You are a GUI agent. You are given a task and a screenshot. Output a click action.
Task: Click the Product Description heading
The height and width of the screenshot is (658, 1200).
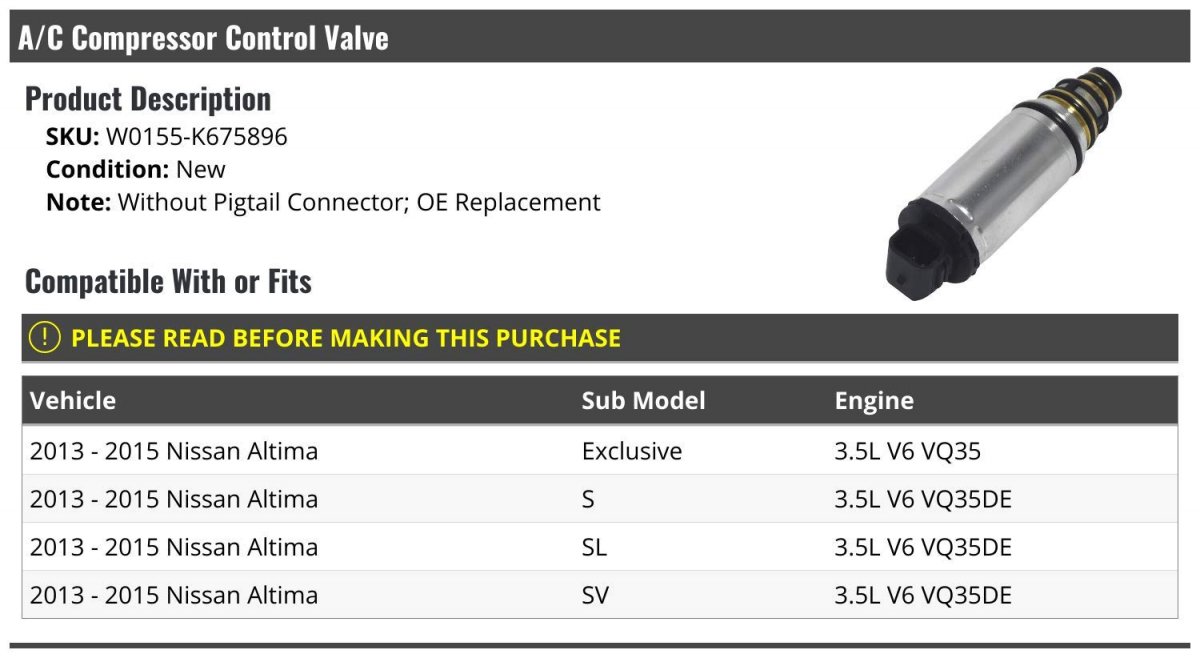(148, 99)
